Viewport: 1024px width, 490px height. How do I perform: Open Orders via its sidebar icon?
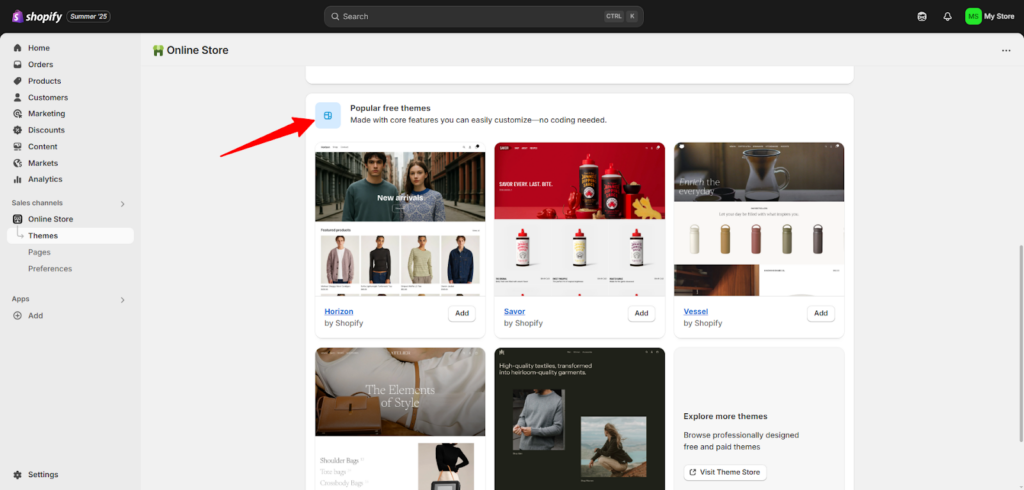point(18,65)
